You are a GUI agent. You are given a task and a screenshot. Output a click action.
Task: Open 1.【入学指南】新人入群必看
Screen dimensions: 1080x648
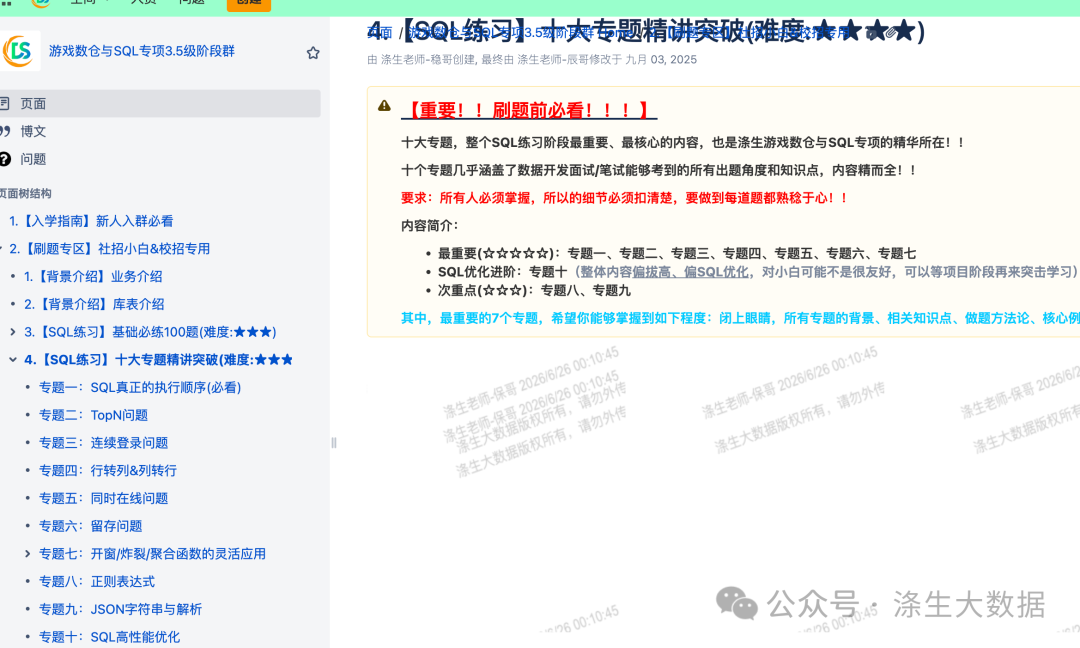(x=91, y=221)
